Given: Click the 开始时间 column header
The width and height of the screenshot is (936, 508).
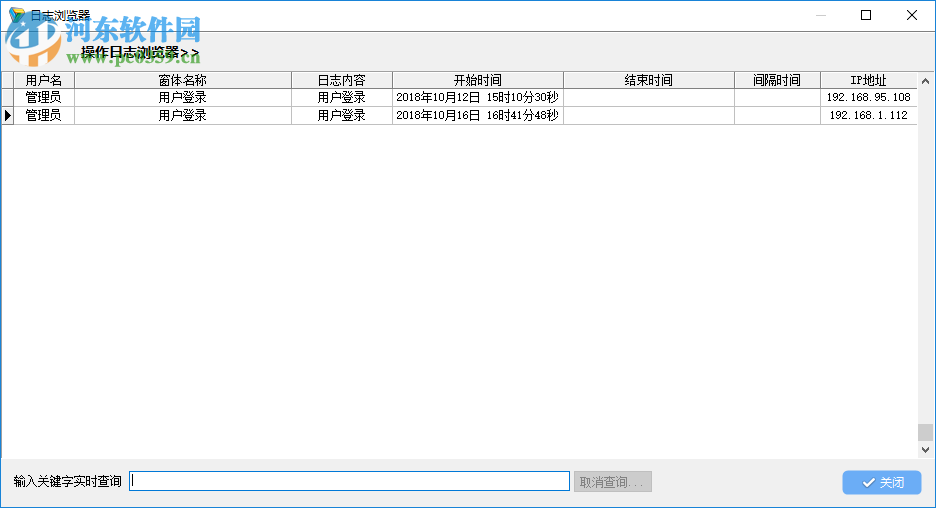Looking at the screenshot, I should coord(478,80).
